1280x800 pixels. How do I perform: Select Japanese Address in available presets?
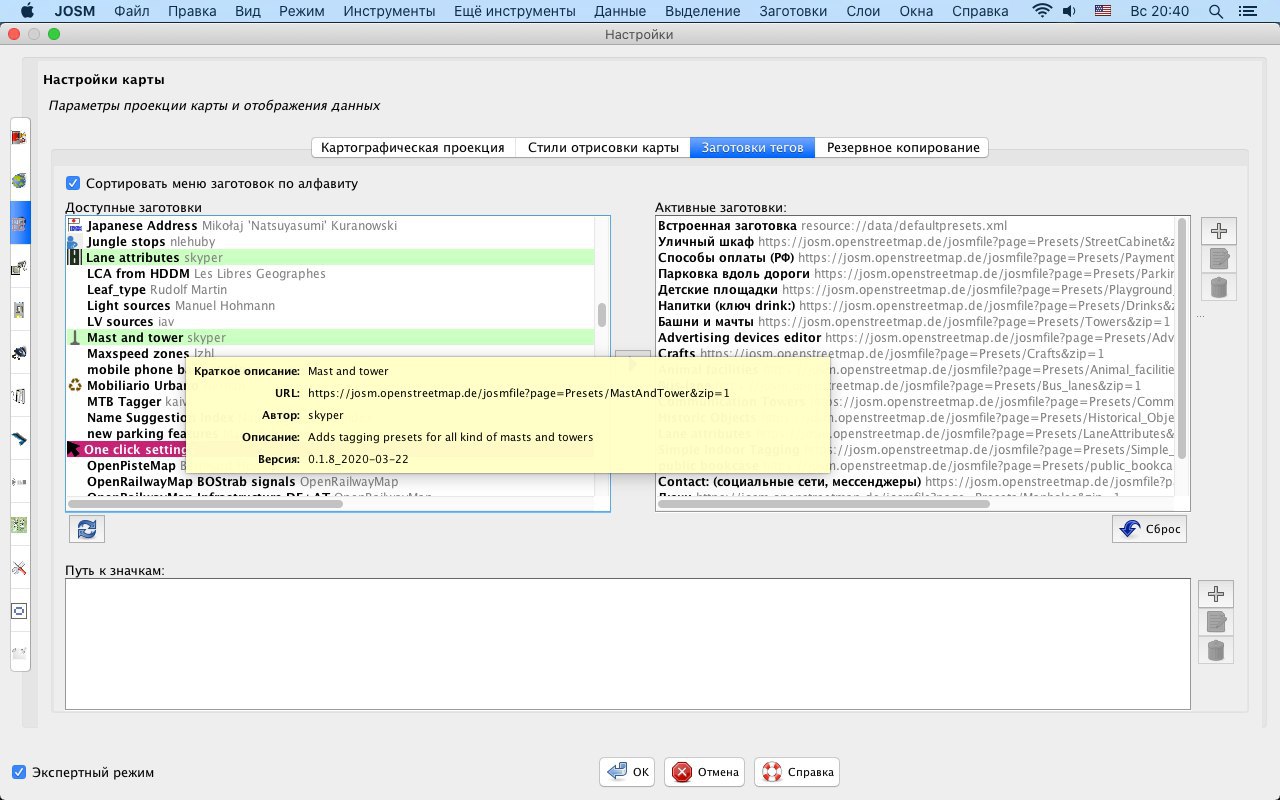pos(331,226)
